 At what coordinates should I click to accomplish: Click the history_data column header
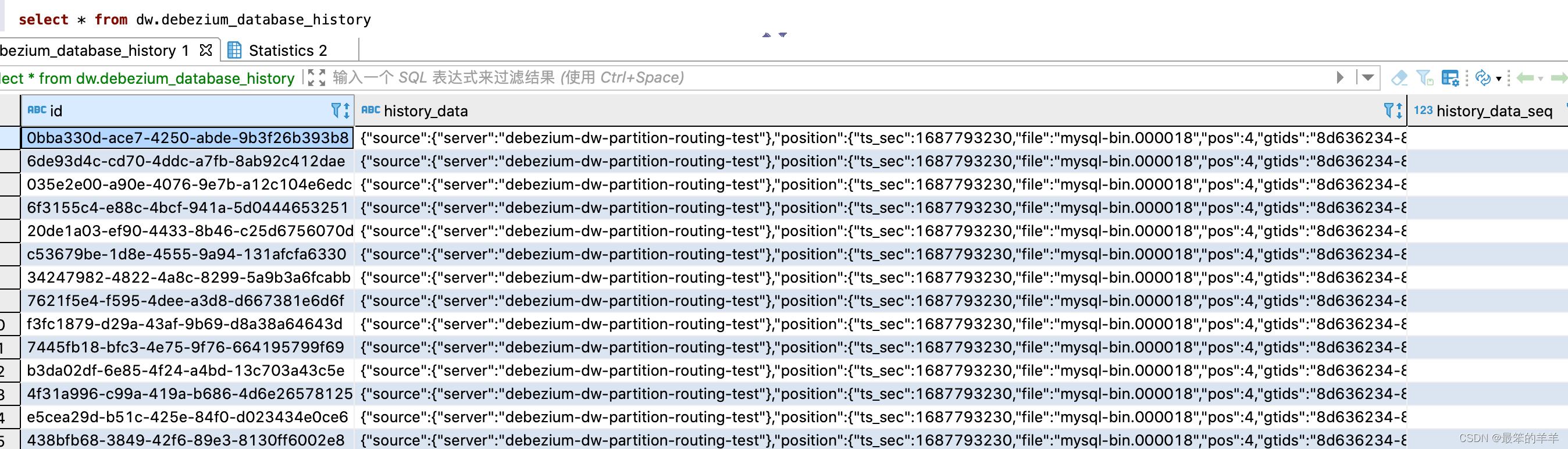pos(881,110)
